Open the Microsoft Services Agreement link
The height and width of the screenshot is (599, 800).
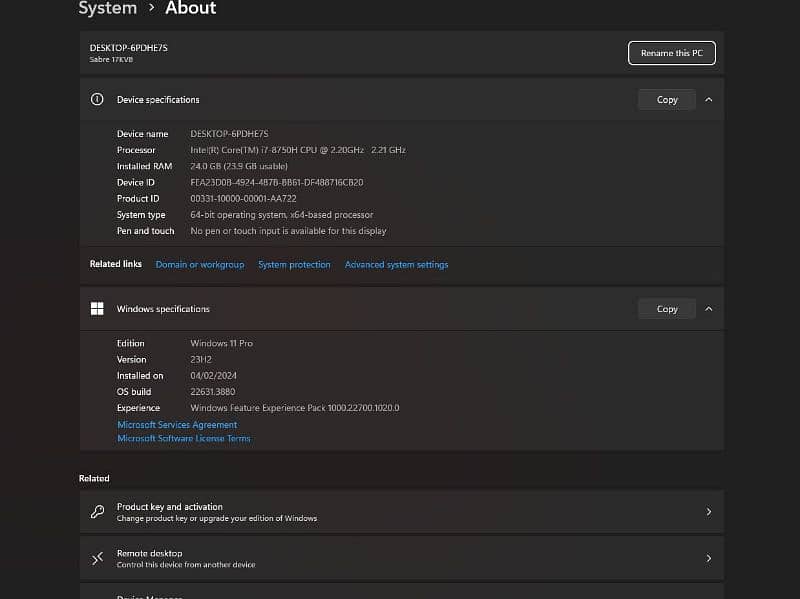coord(177,425)
